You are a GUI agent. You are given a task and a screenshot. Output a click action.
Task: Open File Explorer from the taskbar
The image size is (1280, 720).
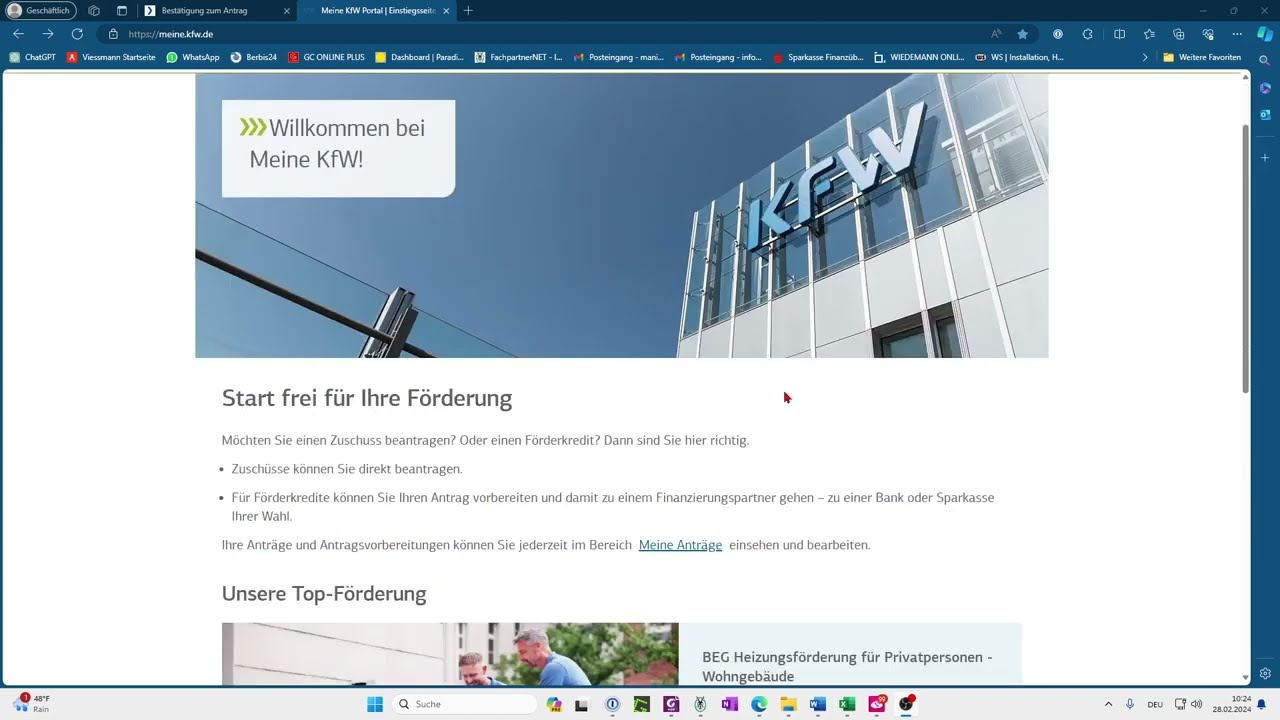(788, 704)
